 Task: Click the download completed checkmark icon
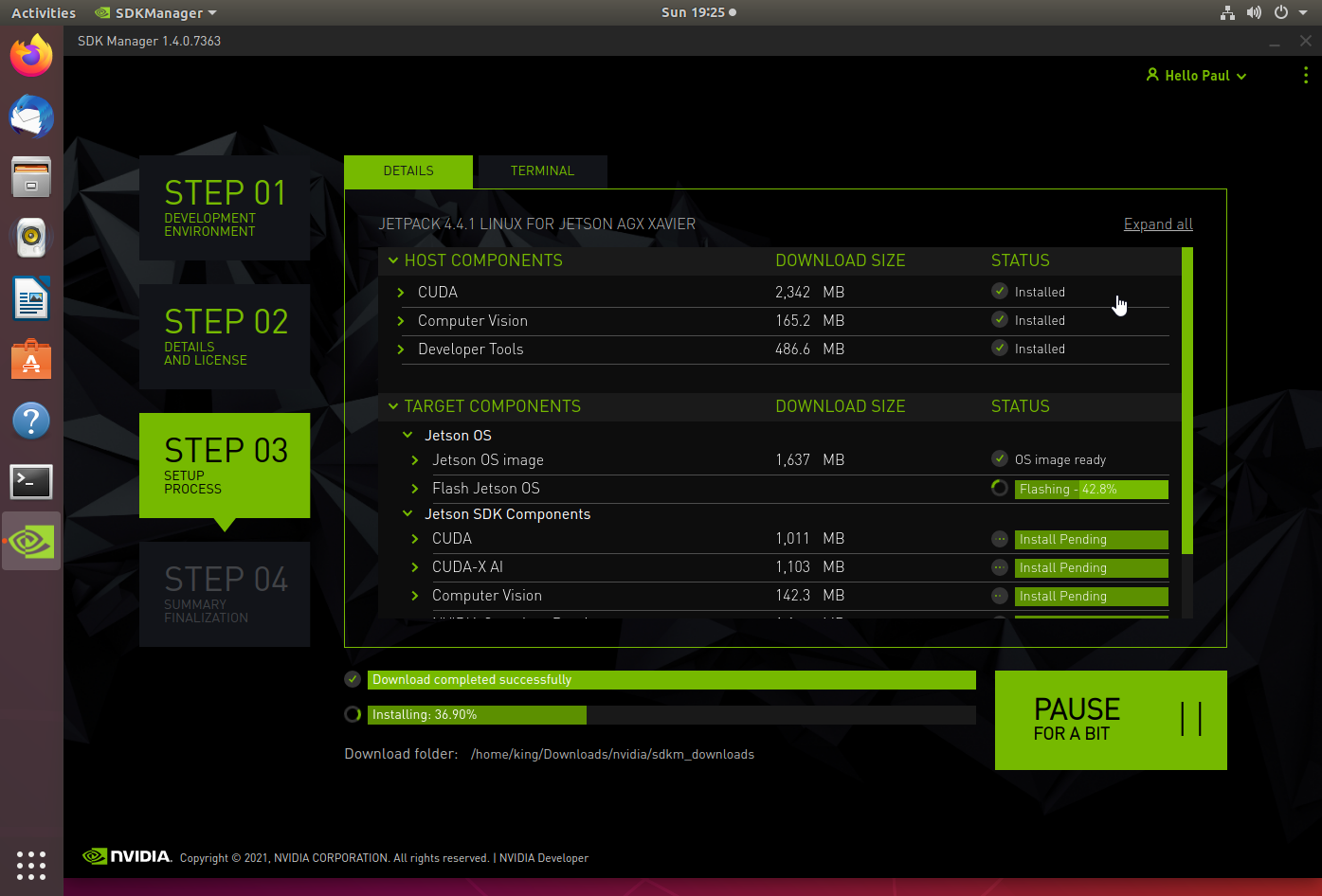pos(353,679)
